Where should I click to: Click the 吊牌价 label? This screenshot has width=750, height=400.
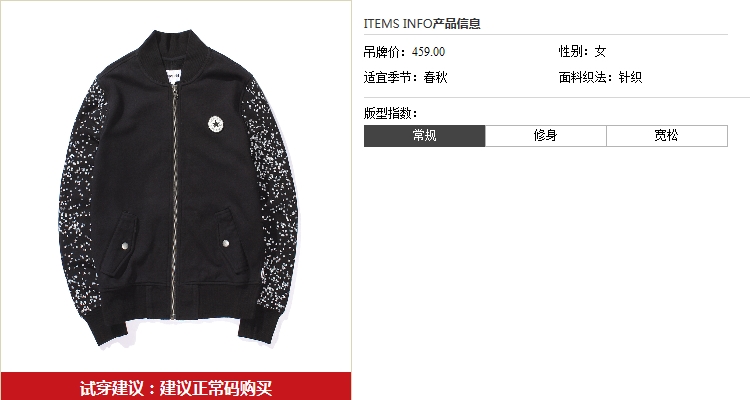click(385, 52)
